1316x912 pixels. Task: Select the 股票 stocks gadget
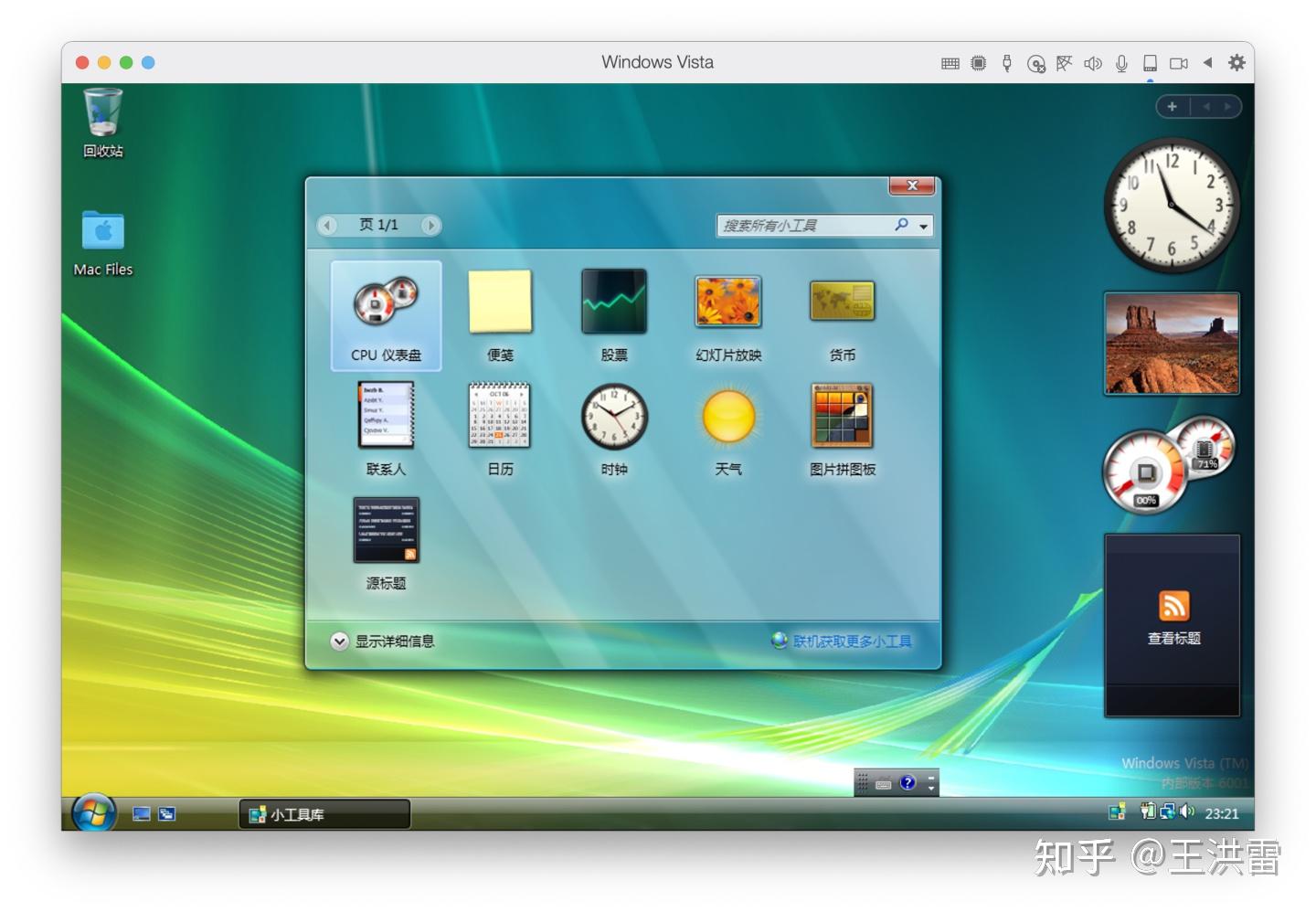tap(614, 315)
